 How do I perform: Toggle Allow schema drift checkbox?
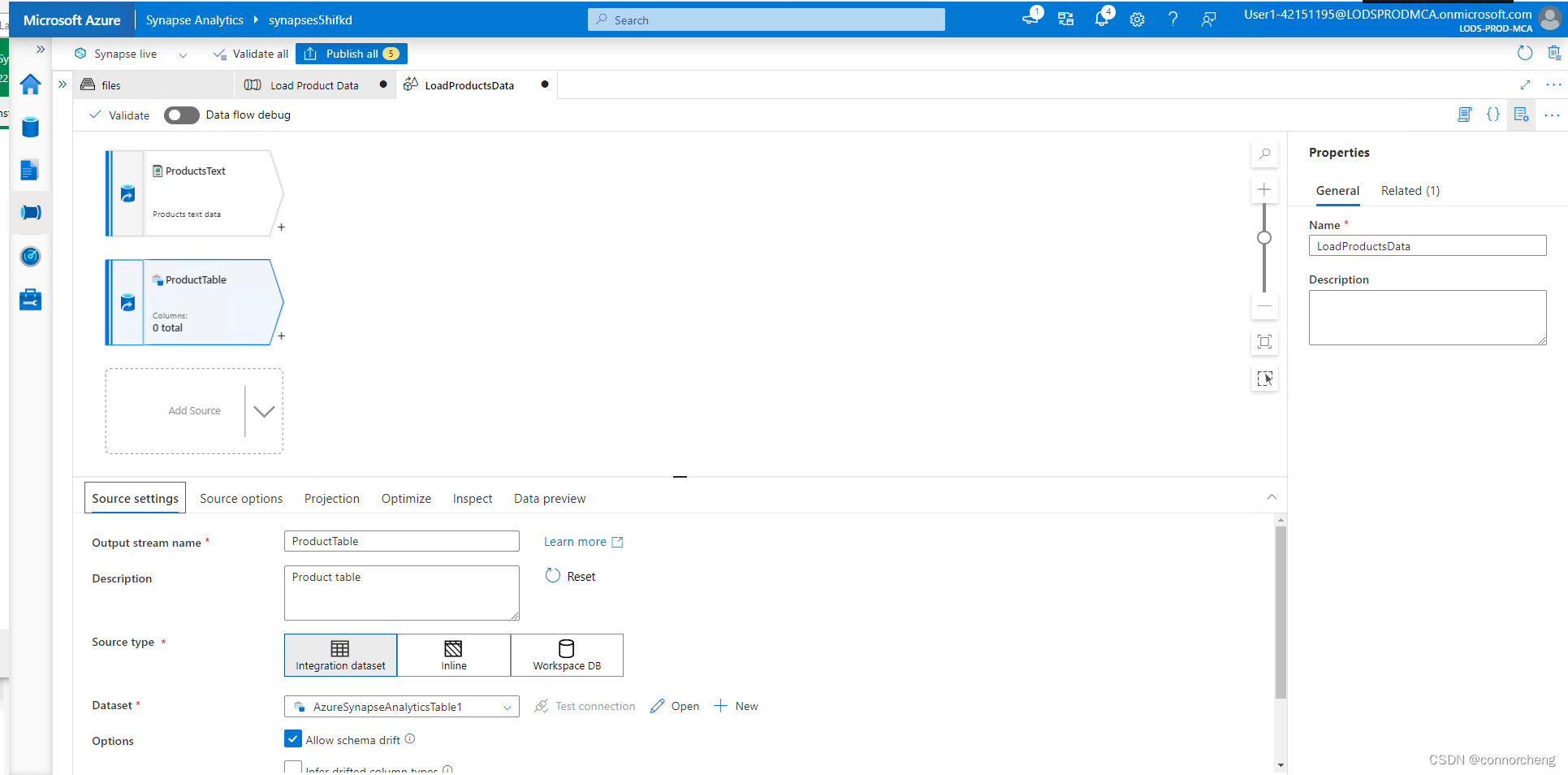coord(293,738)
